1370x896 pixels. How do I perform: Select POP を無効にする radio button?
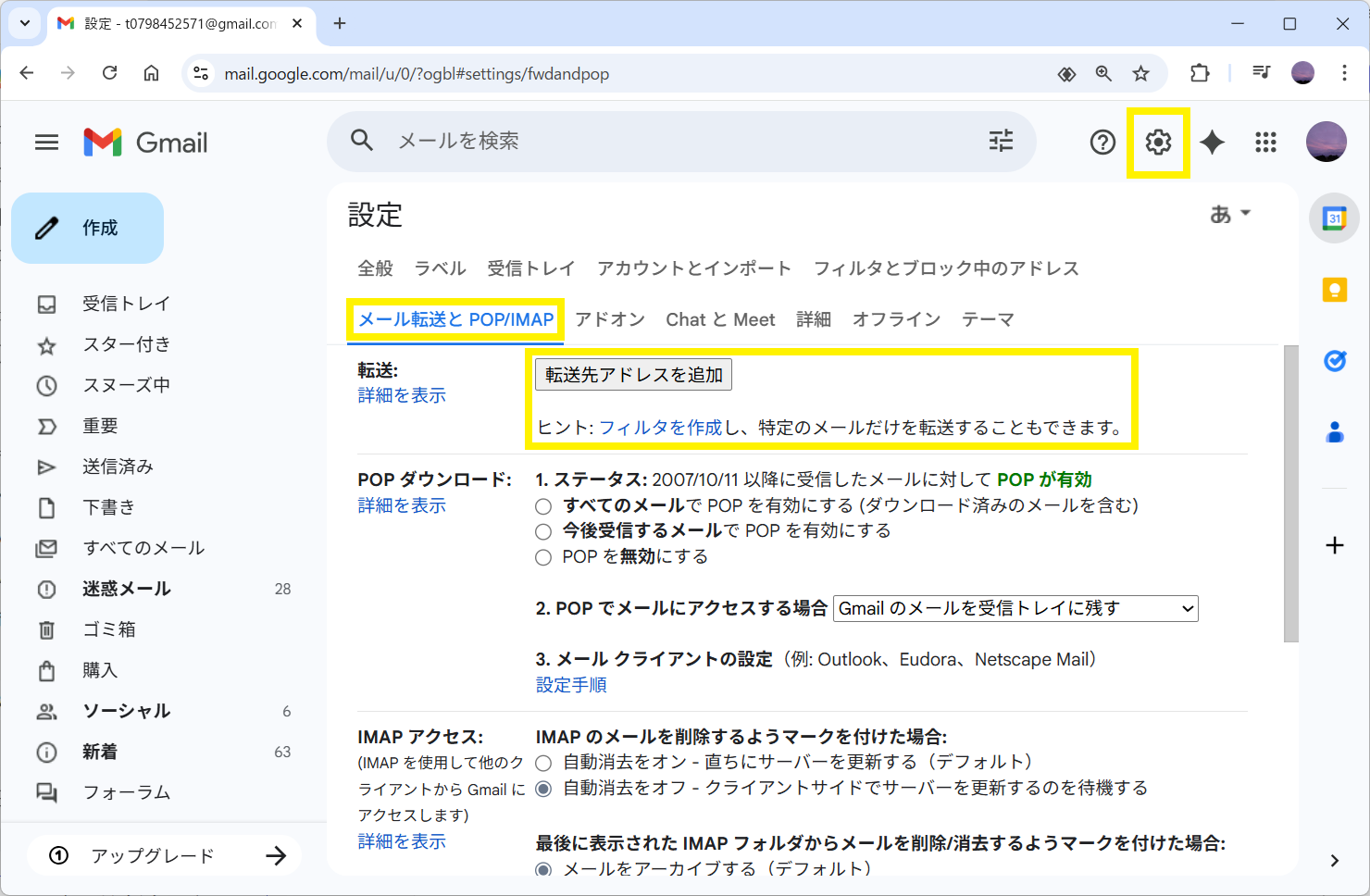pos(543,557)
